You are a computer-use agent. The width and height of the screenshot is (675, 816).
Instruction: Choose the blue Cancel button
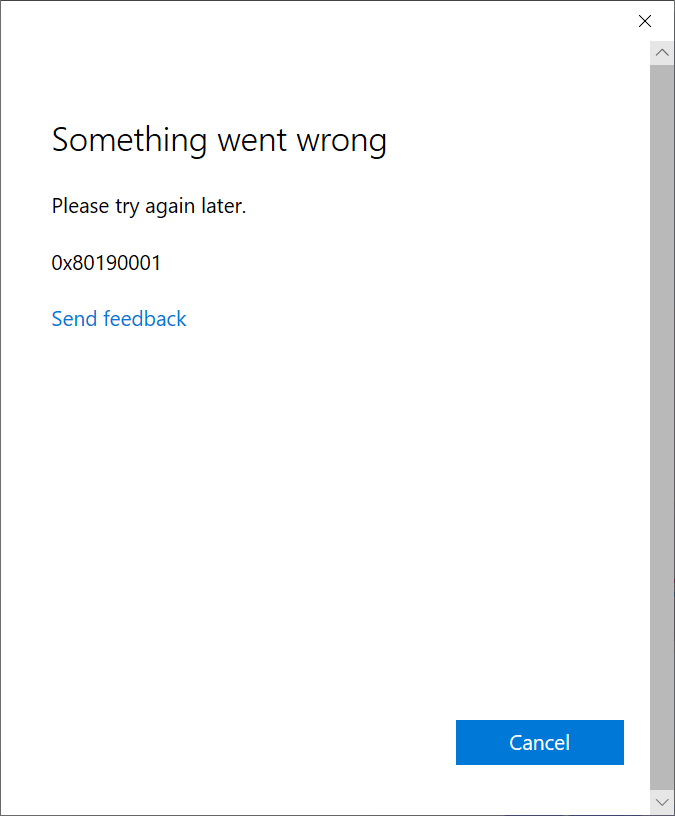point(540,742)
